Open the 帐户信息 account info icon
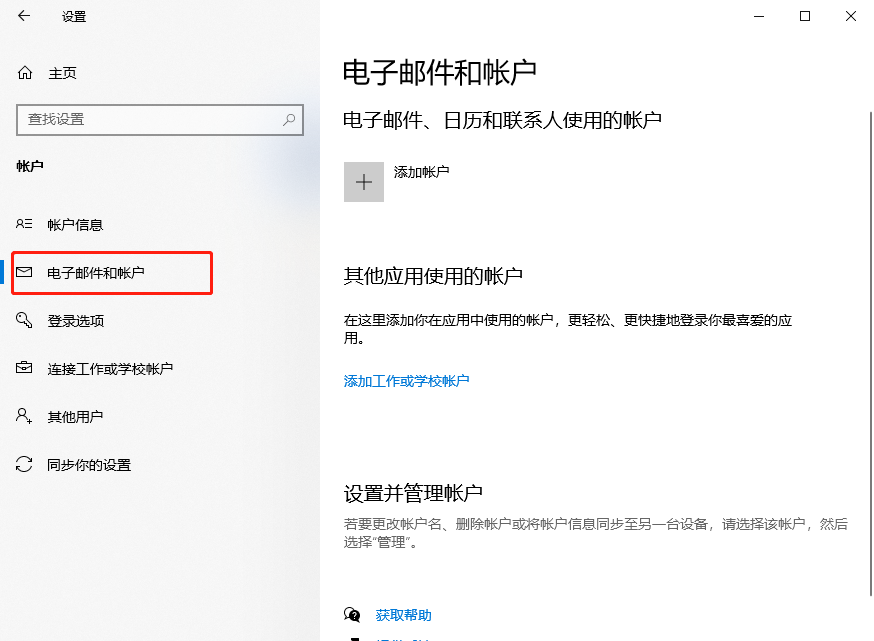874x641 pixels. pyautogui.click(x=24, y=224)
